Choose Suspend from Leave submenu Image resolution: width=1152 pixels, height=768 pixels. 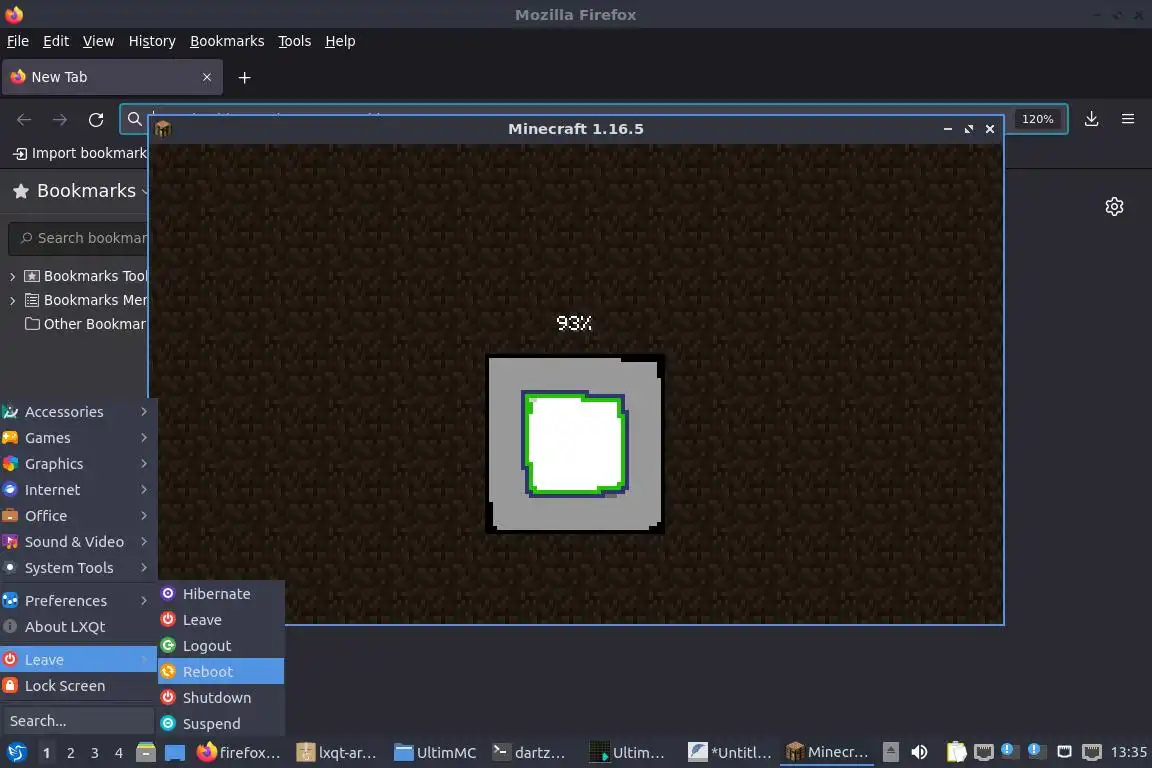(x=221, y=723)
